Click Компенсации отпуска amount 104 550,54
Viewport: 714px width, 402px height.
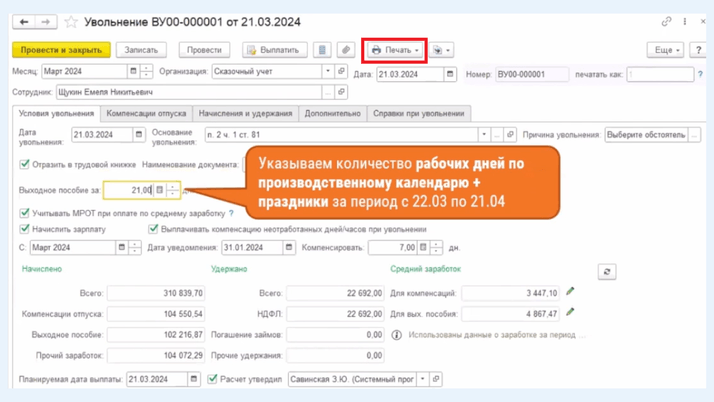pyautogui.click(x=156, y=314)
